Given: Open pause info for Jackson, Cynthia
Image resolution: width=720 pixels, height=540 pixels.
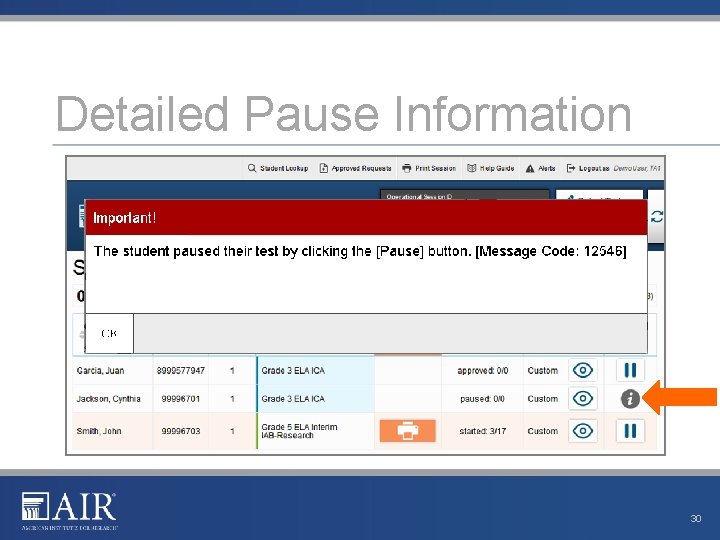Looking at the screenshot, I should click(630, 399).
